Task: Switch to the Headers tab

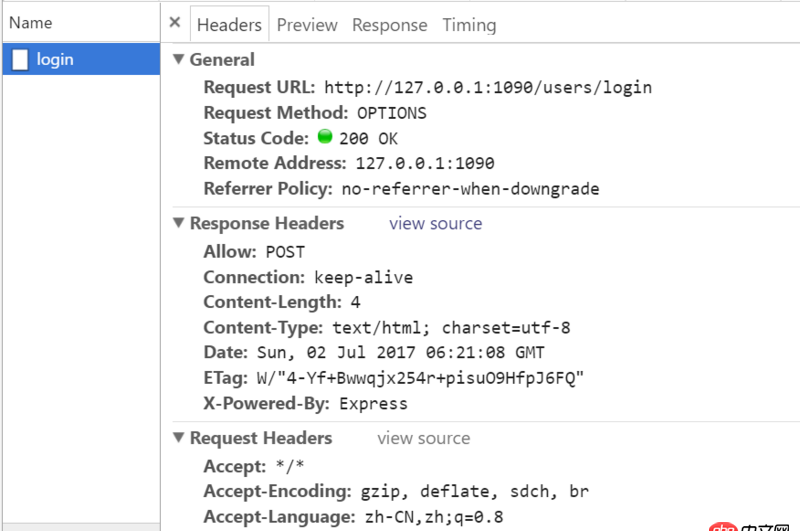Action: [229, 24]
